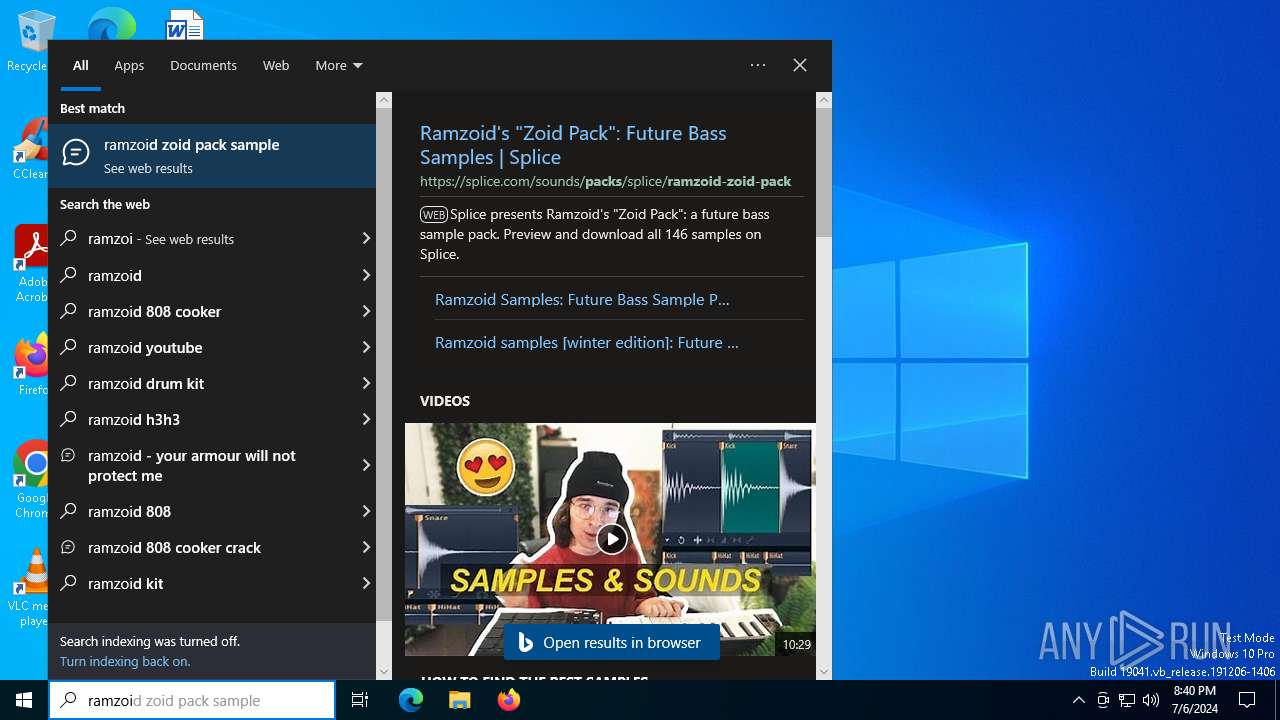Image resolution: width=1280 pixels, height=720 pixels.
Task: Click the preview pane scrollbar thumb
Action: point(824,172)
